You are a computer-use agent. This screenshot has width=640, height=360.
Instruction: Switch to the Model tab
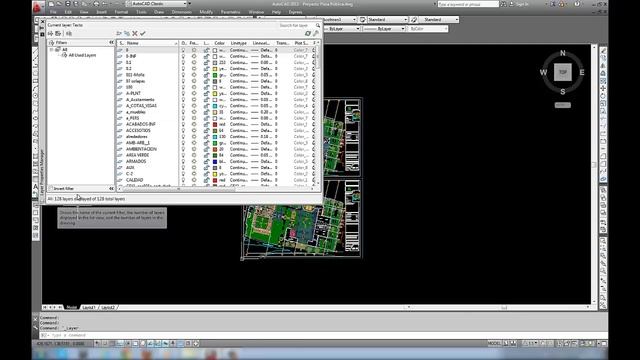(x=71, y=307)
